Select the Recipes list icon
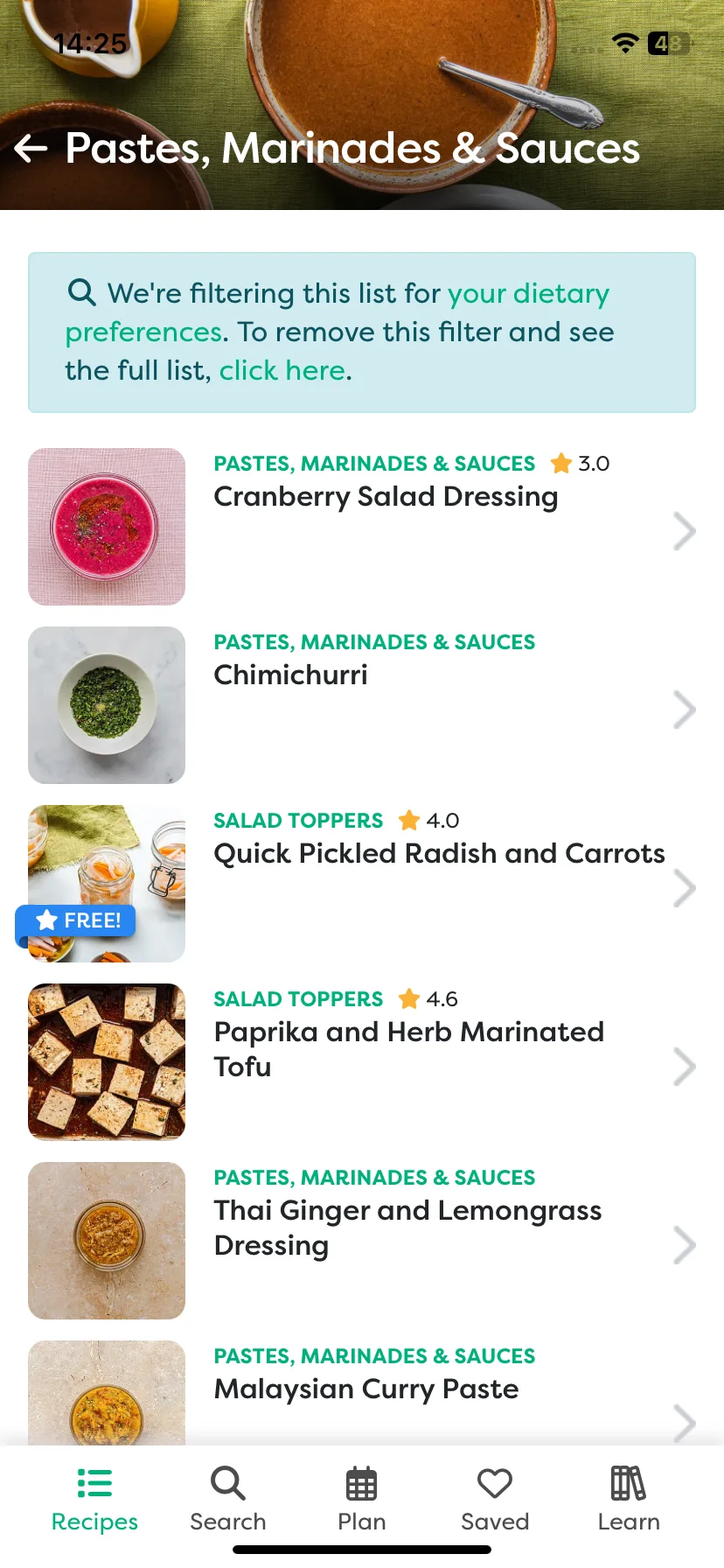The height and width of the screenshot is (1568, 724). click(94, 1483)
